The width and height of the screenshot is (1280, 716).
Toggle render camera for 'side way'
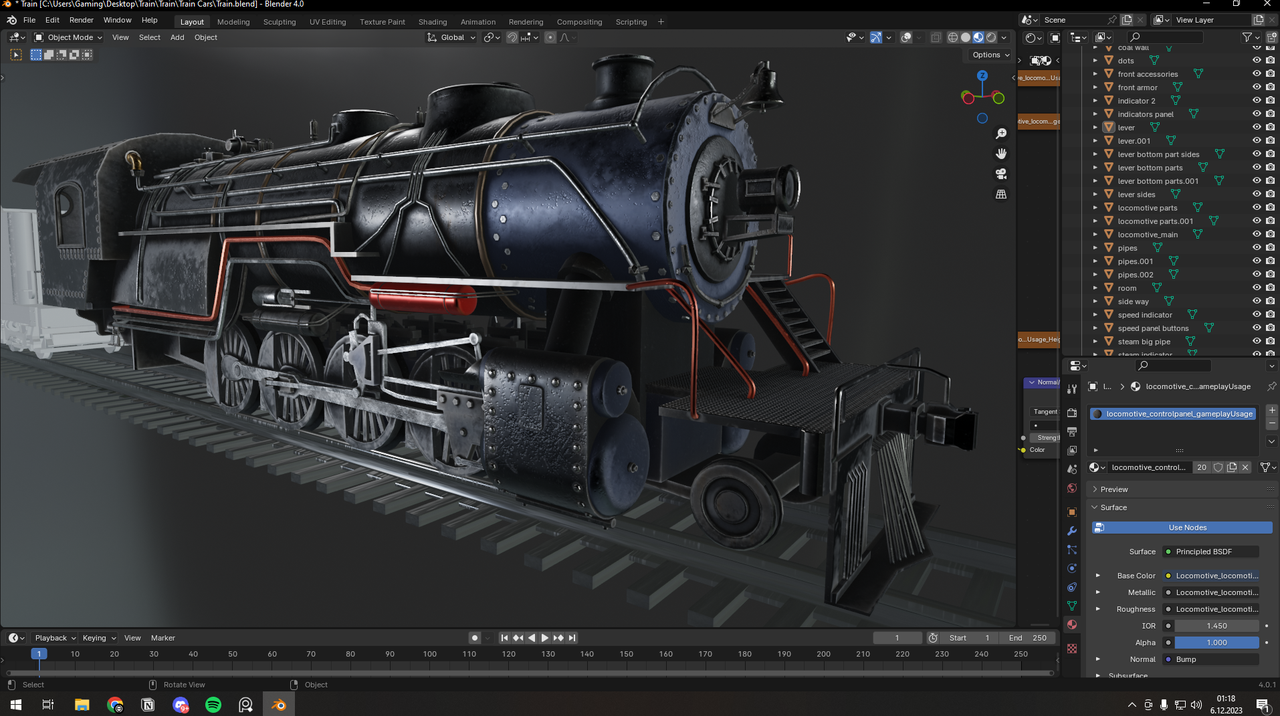pyautogui.click(x=1270, y=301)
